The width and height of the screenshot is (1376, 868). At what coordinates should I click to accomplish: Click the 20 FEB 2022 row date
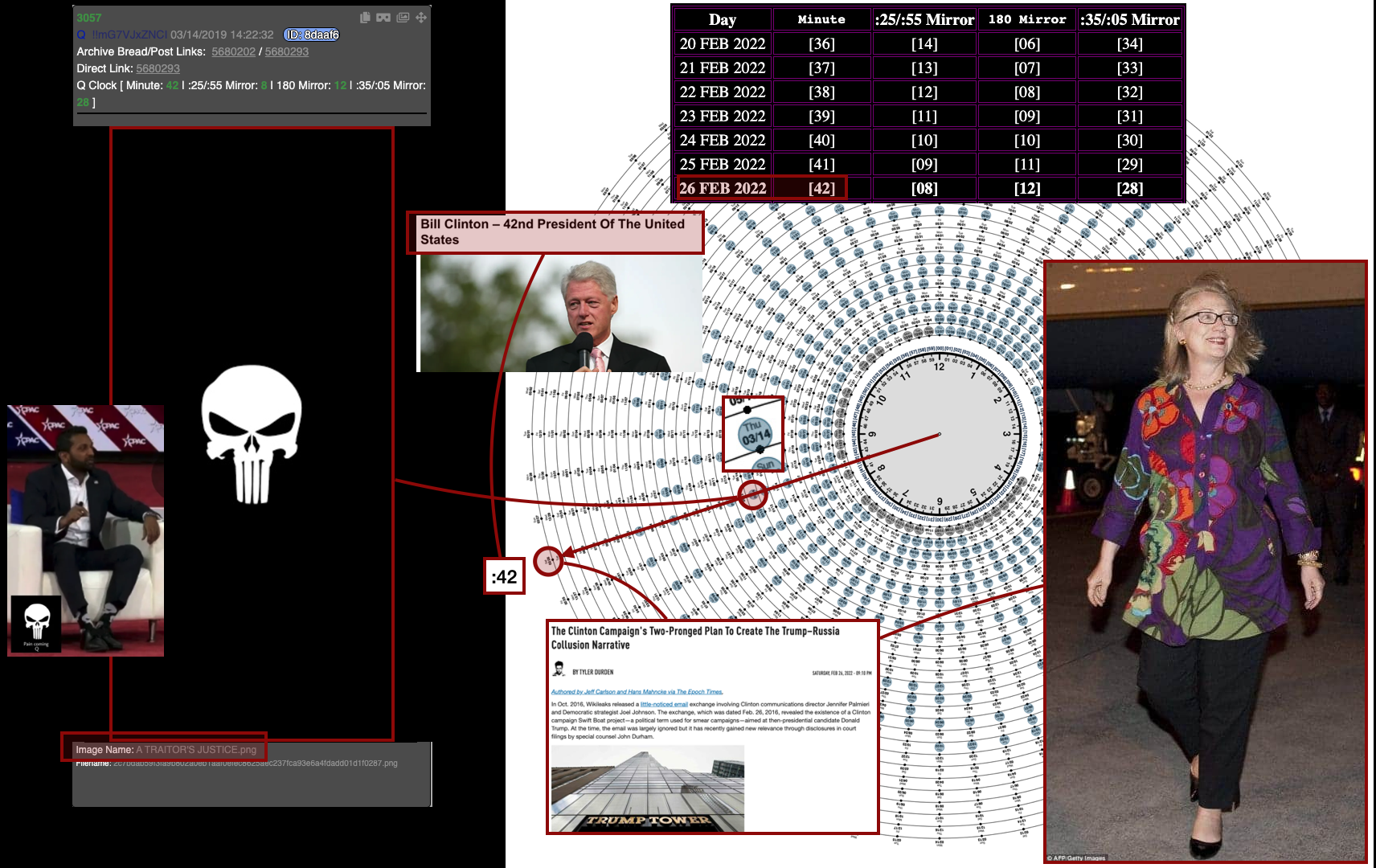[x=723, y=43]
